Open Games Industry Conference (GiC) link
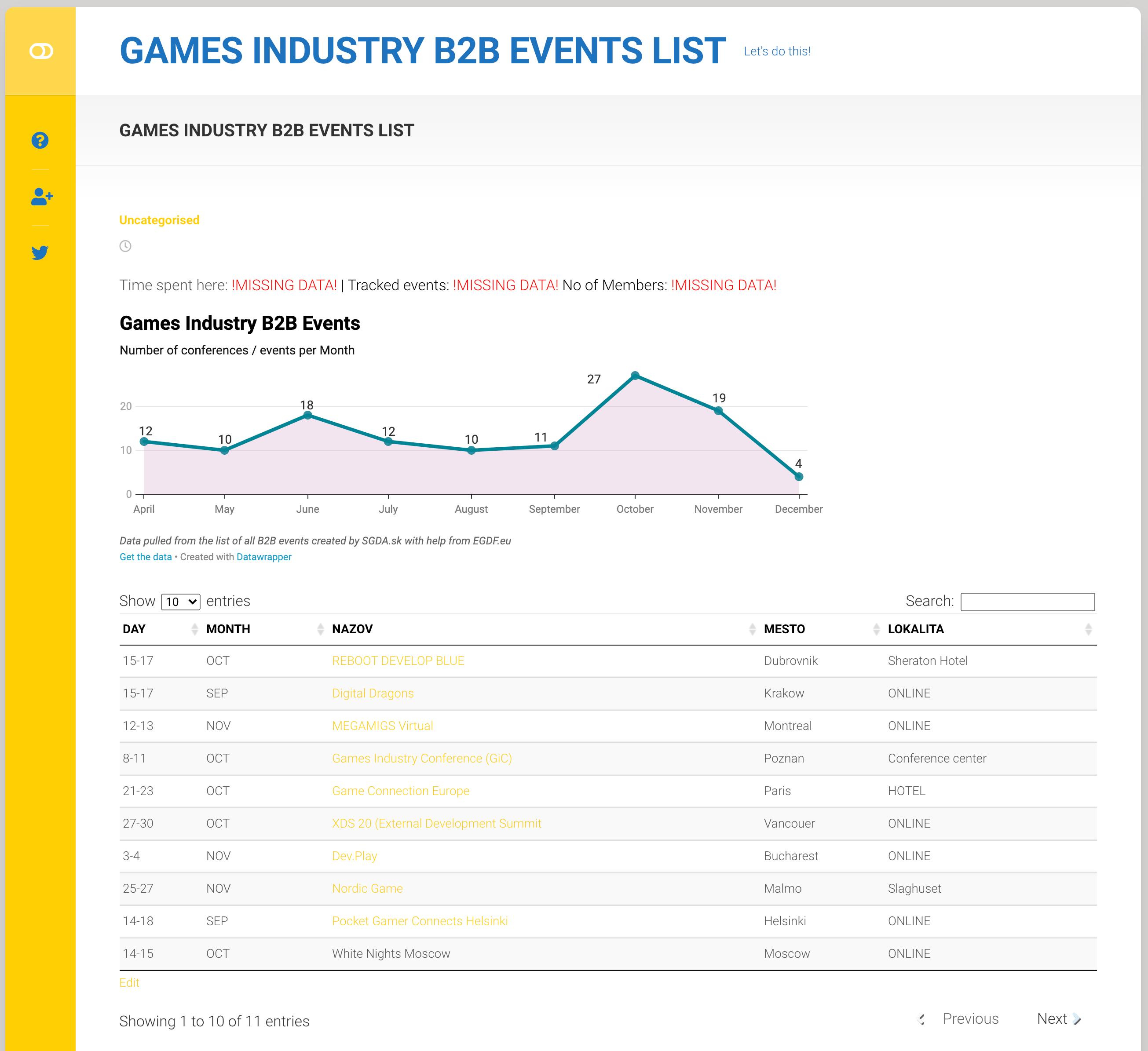Screen dimensions: 1148x1051 (422, 759)
